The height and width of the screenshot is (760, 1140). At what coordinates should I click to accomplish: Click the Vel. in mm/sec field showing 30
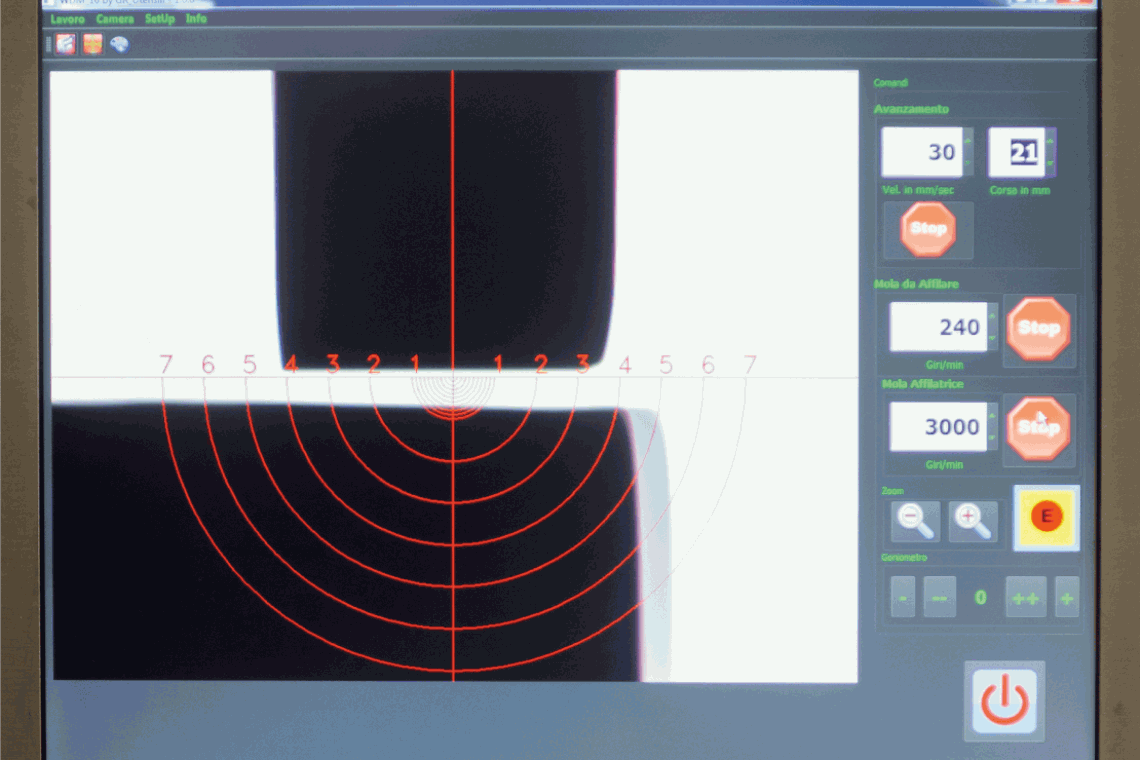pyautogui.click(x=921, y=152)
